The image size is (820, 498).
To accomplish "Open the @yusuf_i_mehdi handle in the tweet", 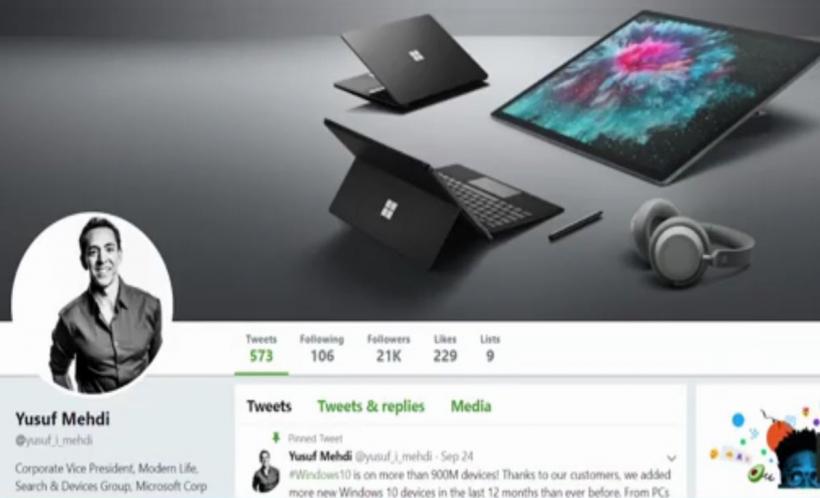I will click(x=394, y=456).
